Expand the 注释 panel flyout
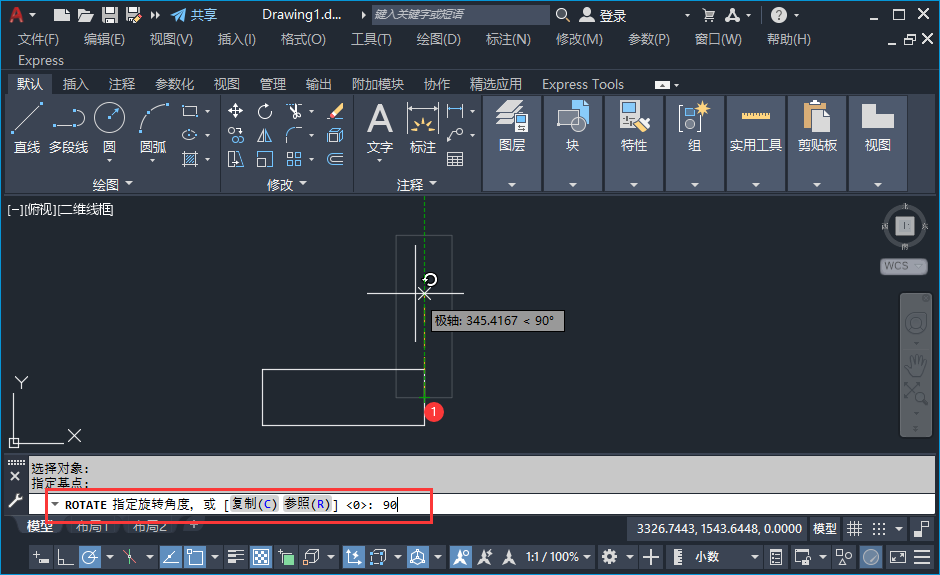 pos(417,184)
